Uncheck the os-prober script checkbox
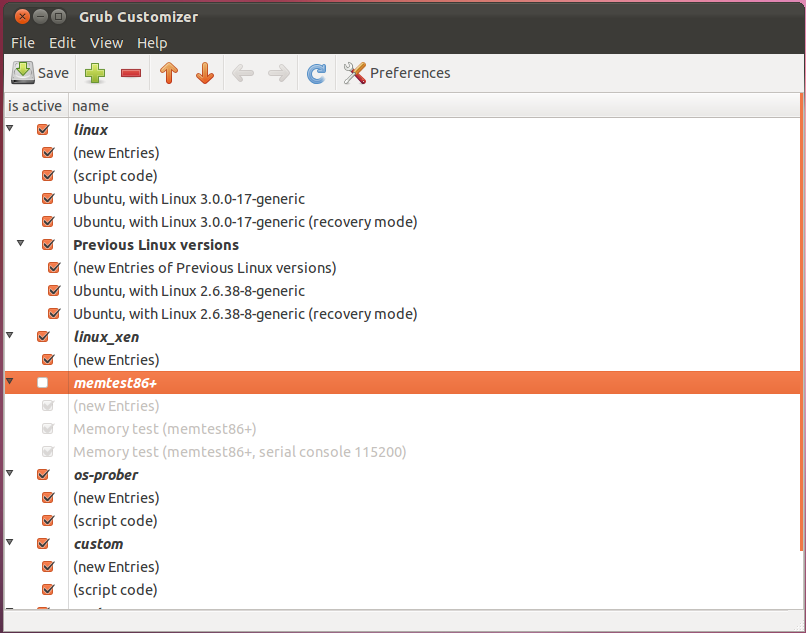 pos(43,474)
